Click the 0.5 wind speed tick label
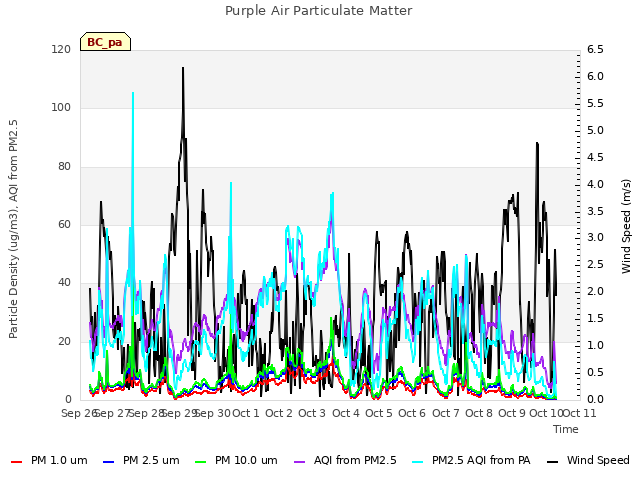The image size is (640, 480). click(595, 372)
